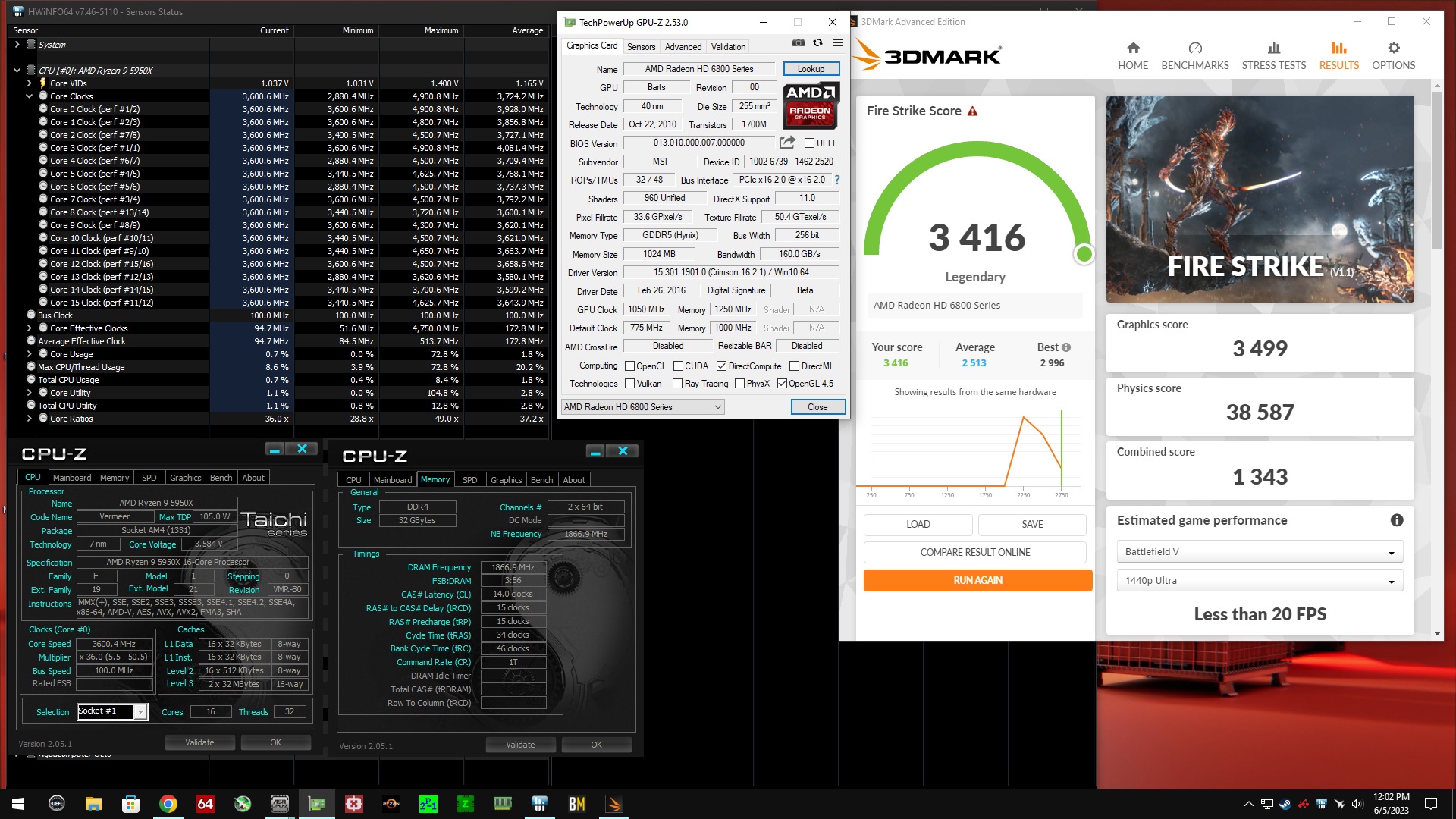The width and height of the screenshot is (1456, 819).
Task: Open the Socket #1 selection dropdown in CPU-Z
Action: tap(112, 711)
